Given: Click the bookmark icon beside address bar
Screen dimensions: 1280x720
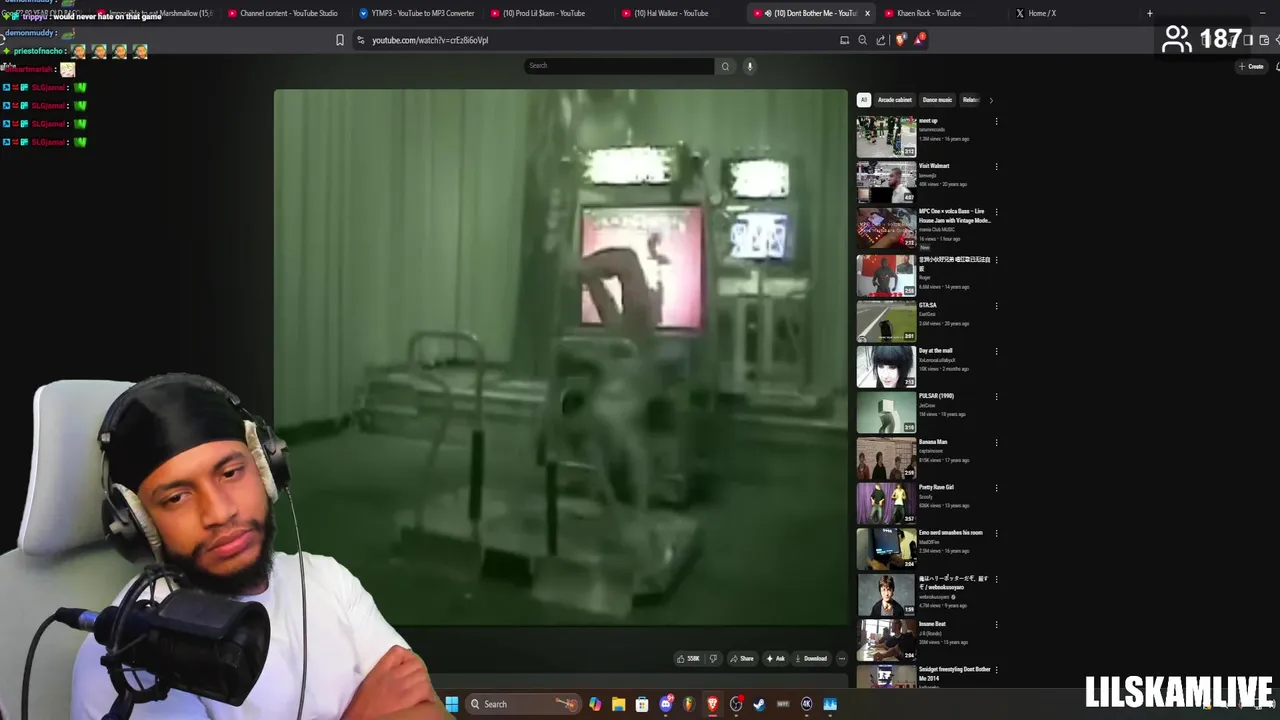Looking at the screenshot, I should (340, 40).
